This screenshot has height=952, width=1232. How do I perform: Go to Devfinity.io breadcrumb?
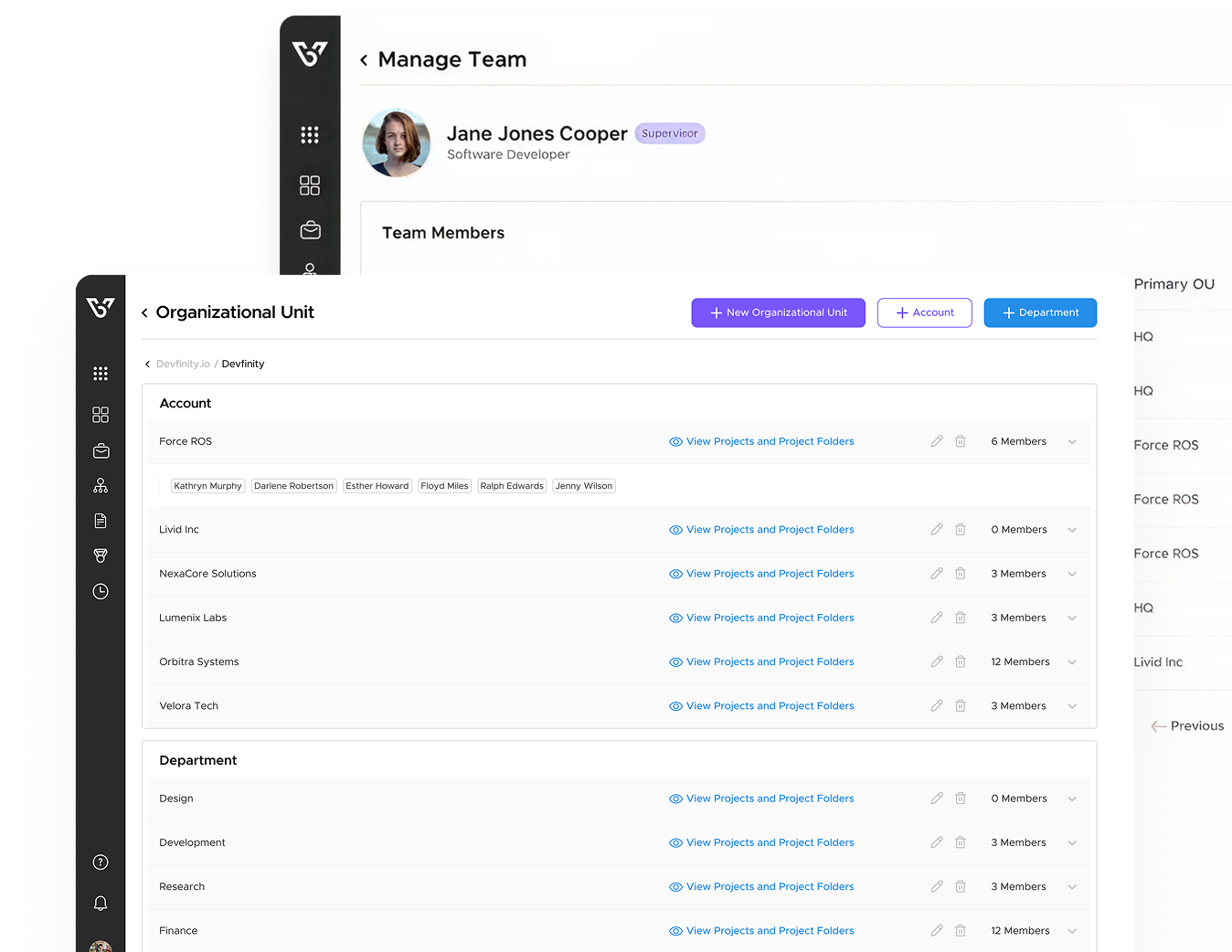183,364
